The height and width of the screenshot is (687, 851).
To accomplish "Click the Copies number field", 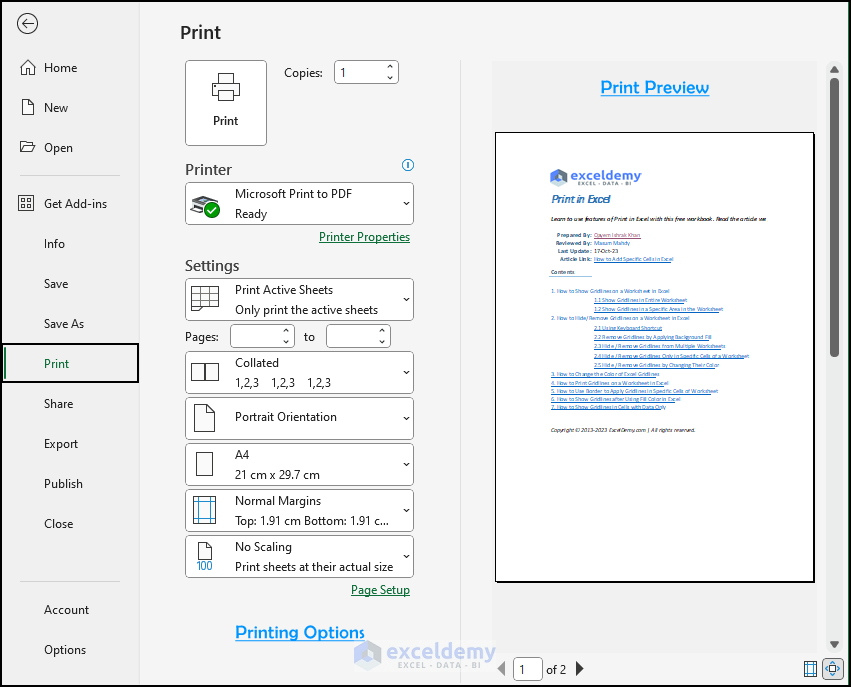I will point(366,72).
